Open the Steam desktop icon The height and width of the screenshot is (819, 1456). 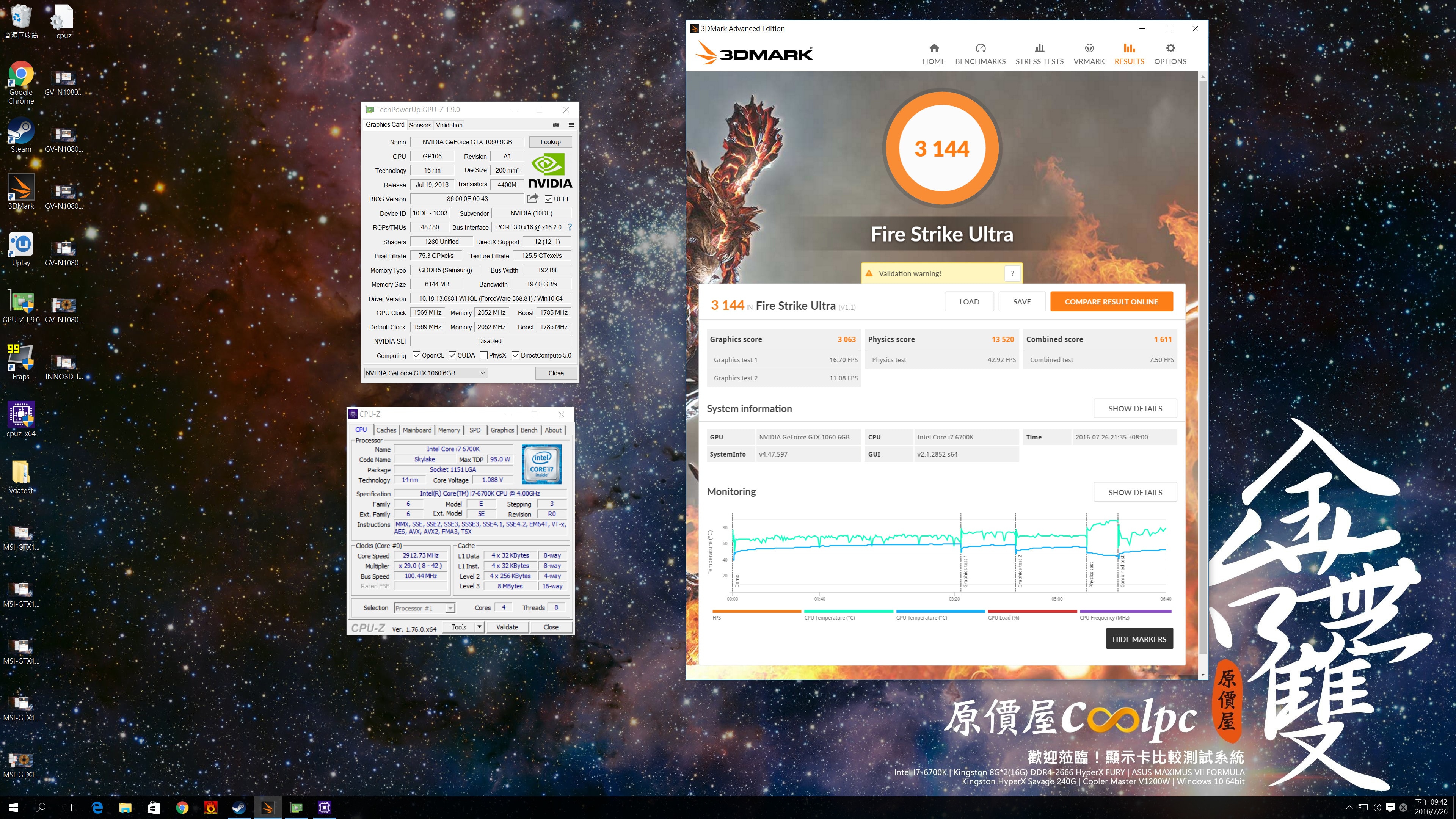(21, 135)
